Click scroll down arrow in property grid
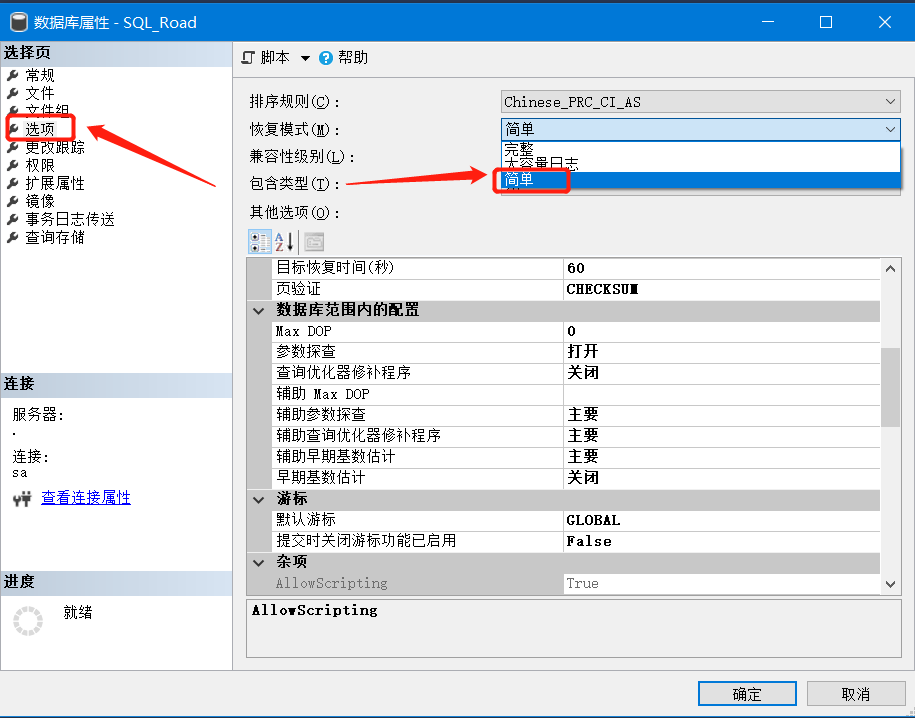The width and height of the screenshot is (915, 718). (x=890, y=584)
